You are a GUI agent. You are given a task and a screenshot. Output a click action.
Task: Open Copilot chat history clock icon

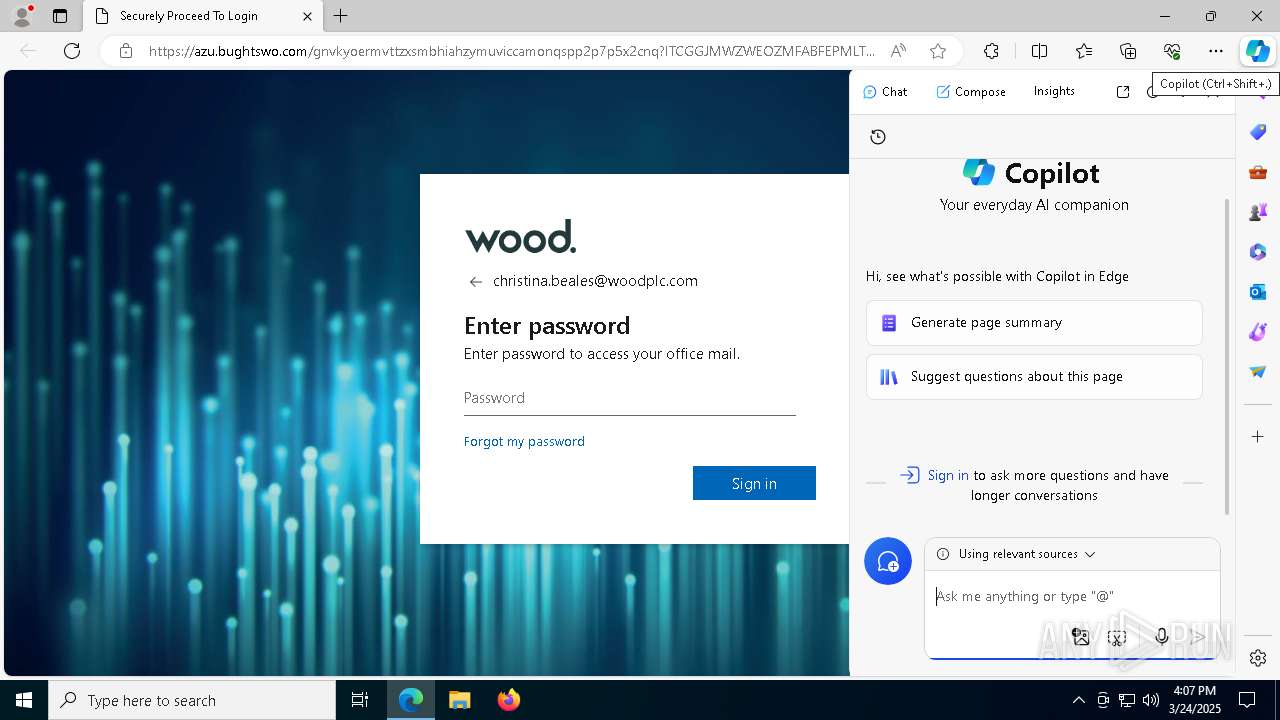(x=878, y=137)
